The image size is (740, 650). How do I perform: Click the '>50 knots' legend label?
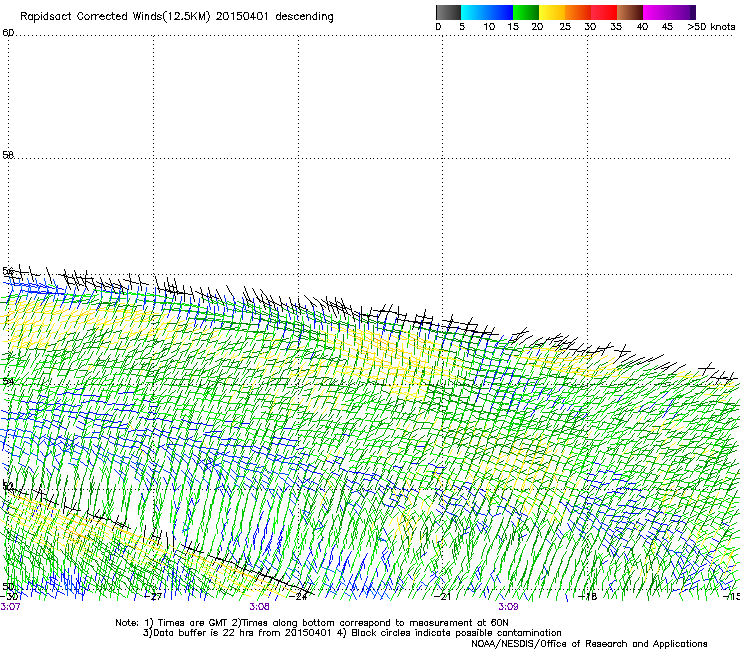(711, 27)
